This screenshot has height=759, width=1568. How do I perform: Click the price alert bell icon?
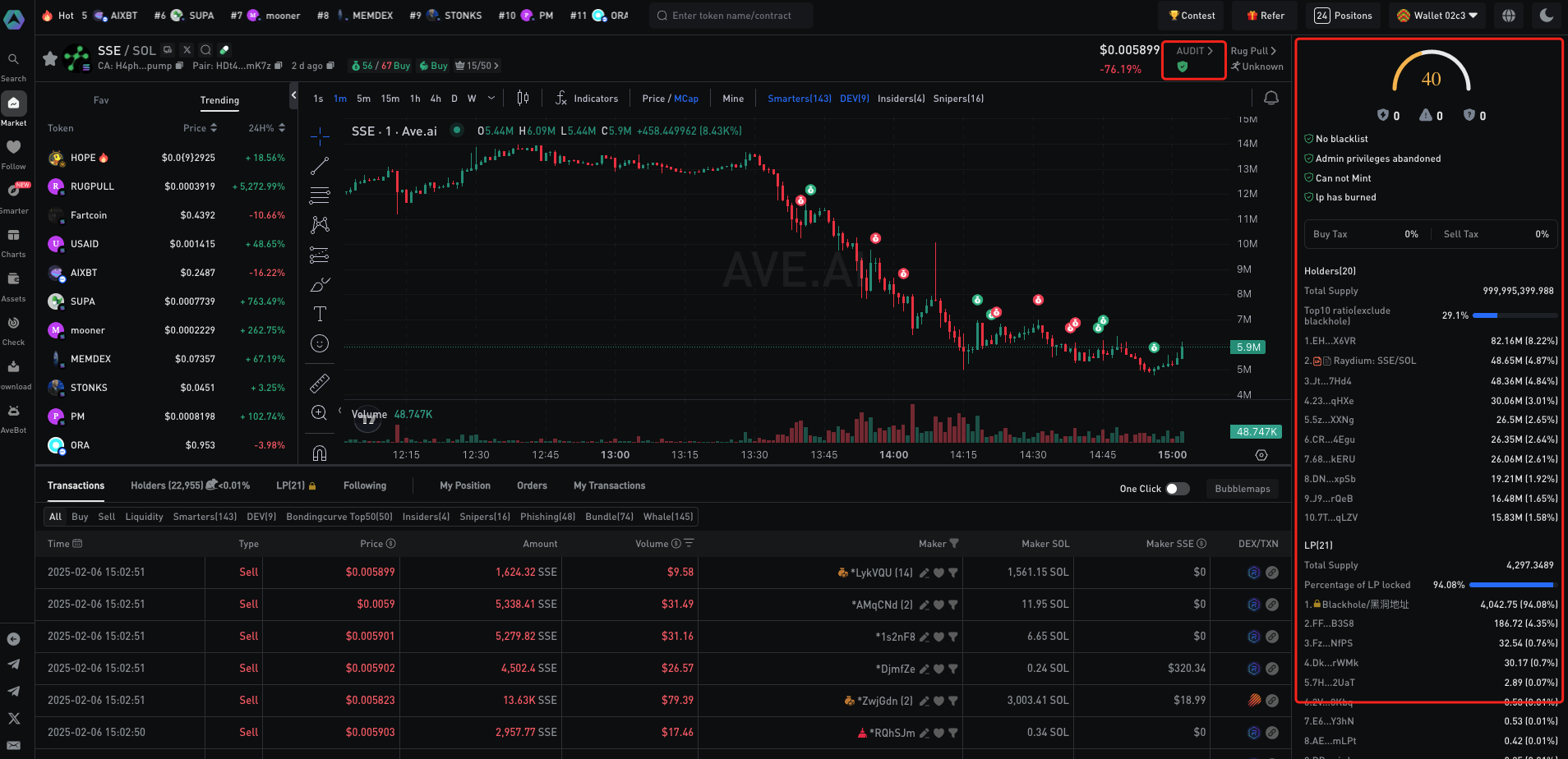click(1271, 99)
